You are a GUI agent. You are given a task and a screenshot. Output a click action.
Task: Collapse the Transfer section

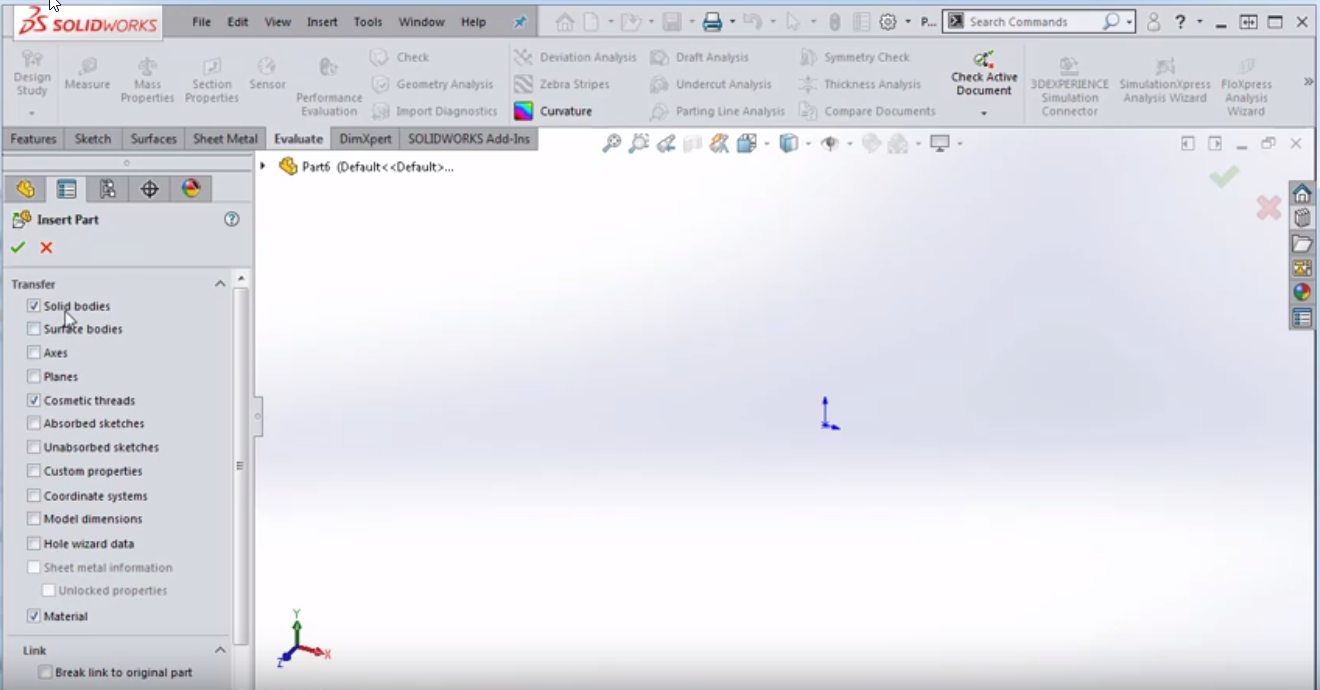(220, 284)
